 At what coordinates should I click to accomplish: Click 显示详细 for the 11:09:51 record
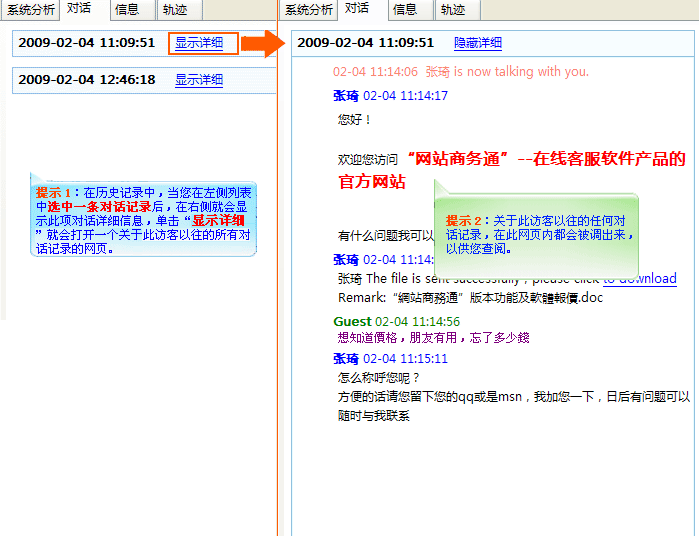coord(203,43)
